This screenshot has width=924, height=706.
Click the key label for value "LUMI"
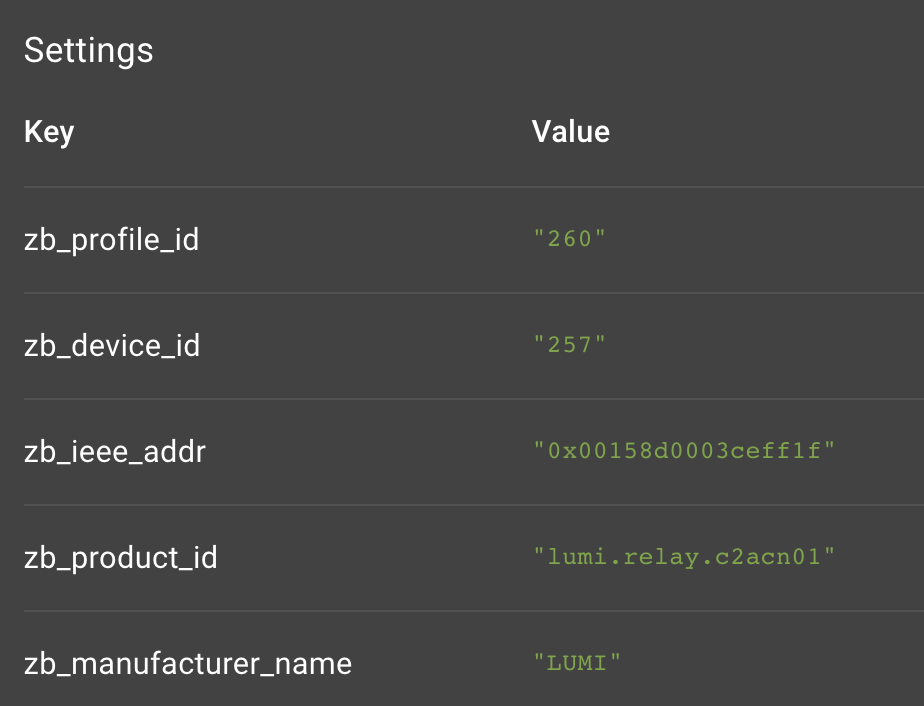tap(188, 663)
